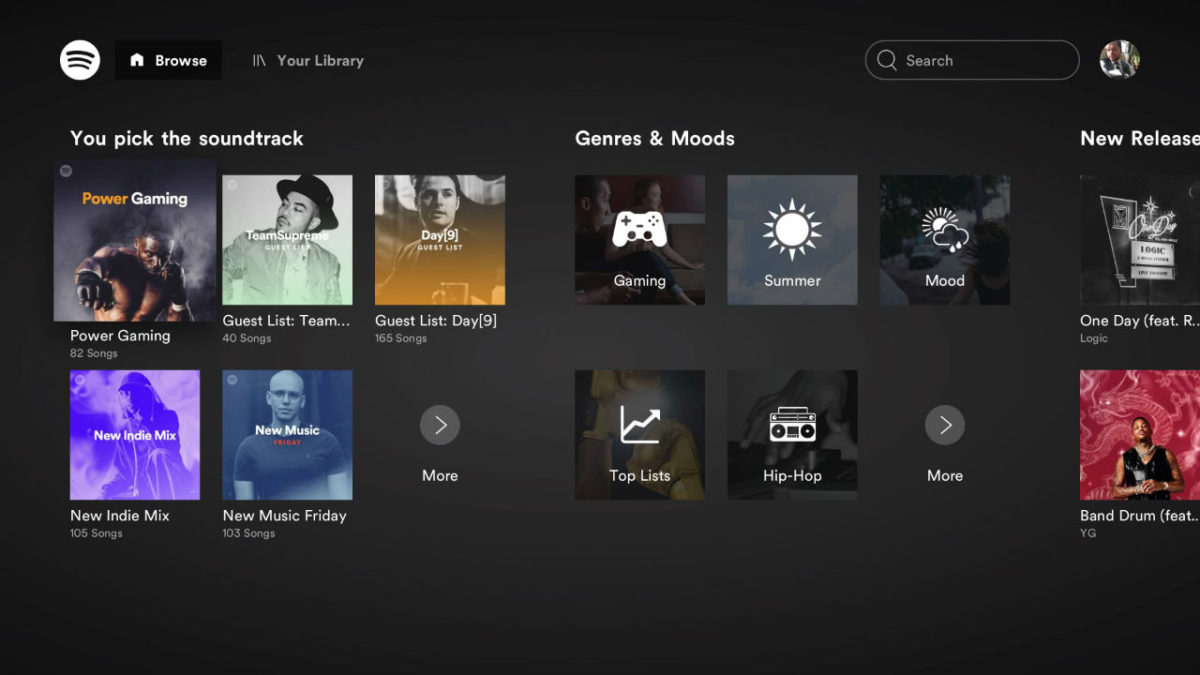Click the magnifying glass in the search bar
The width and height of the screenshot is (1200, 675).
point(886,60)
